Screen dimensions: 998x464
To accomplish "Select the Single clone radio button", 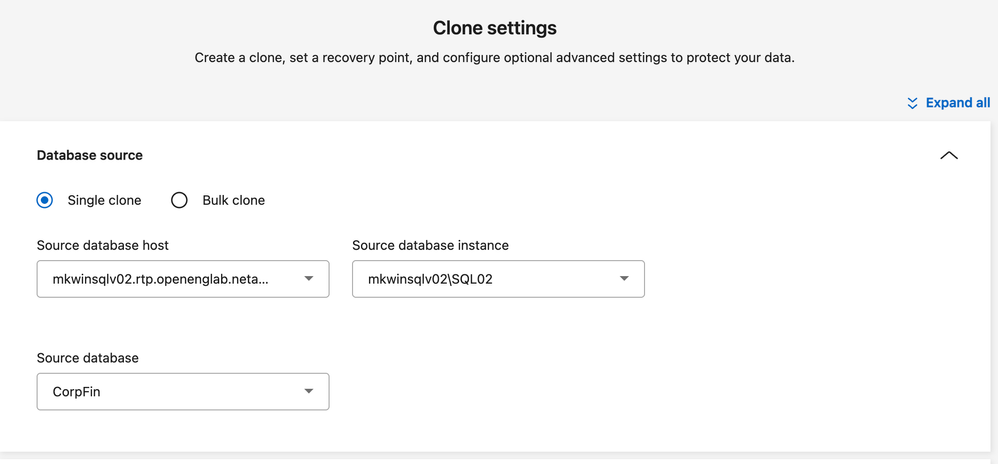I will coord(45,200).
